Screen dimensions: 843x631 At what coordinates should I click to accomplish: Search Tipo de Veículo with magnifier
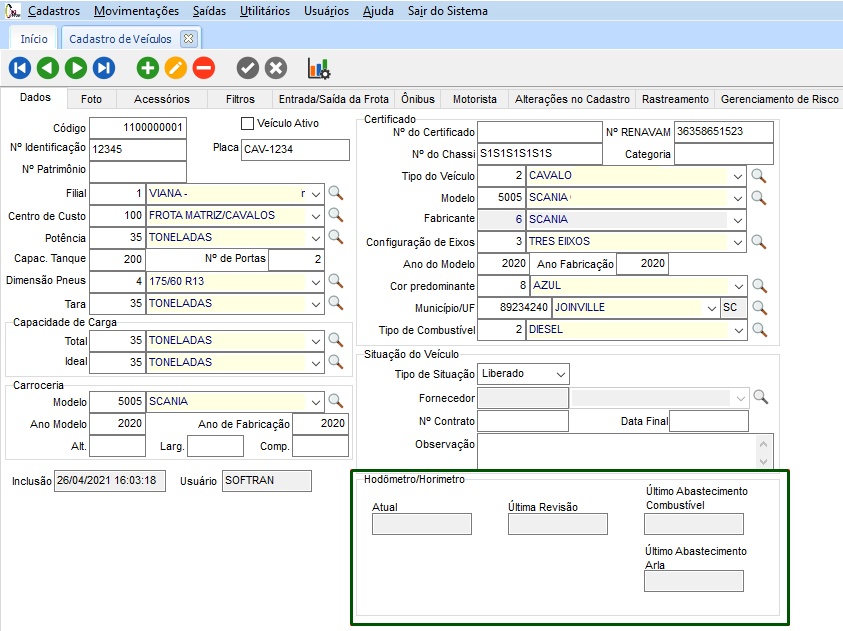(x=759, y=175)
